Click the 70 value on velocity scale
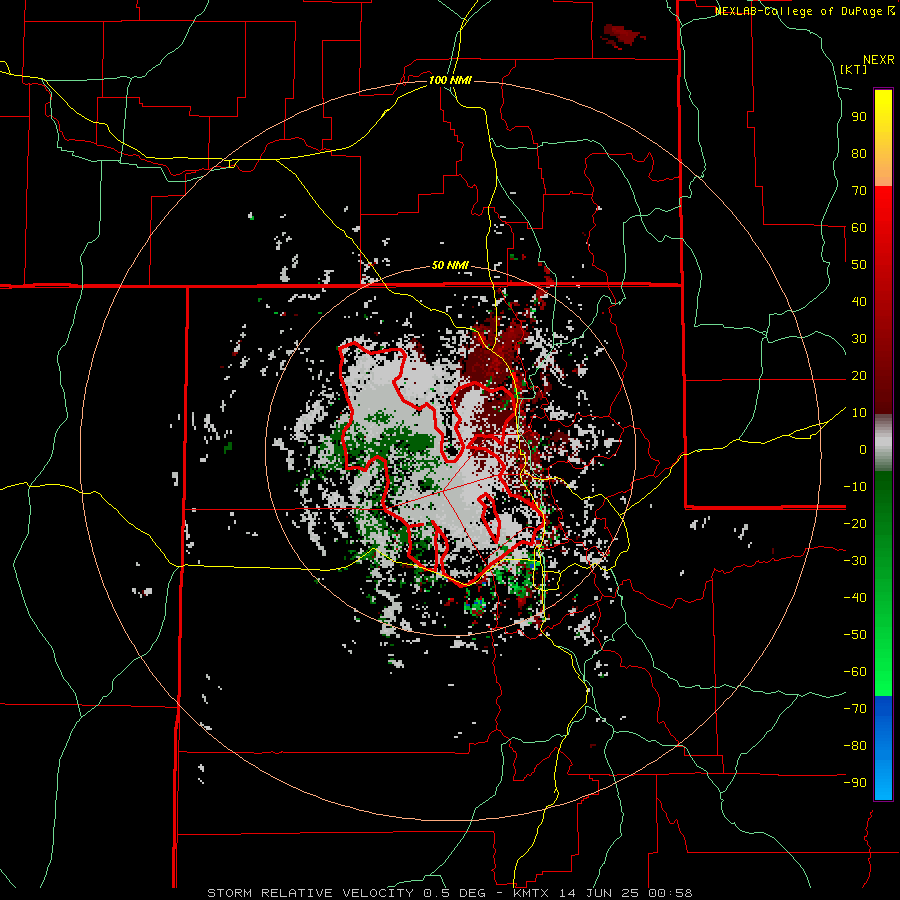The image size is (900, 900). point(859,191)
